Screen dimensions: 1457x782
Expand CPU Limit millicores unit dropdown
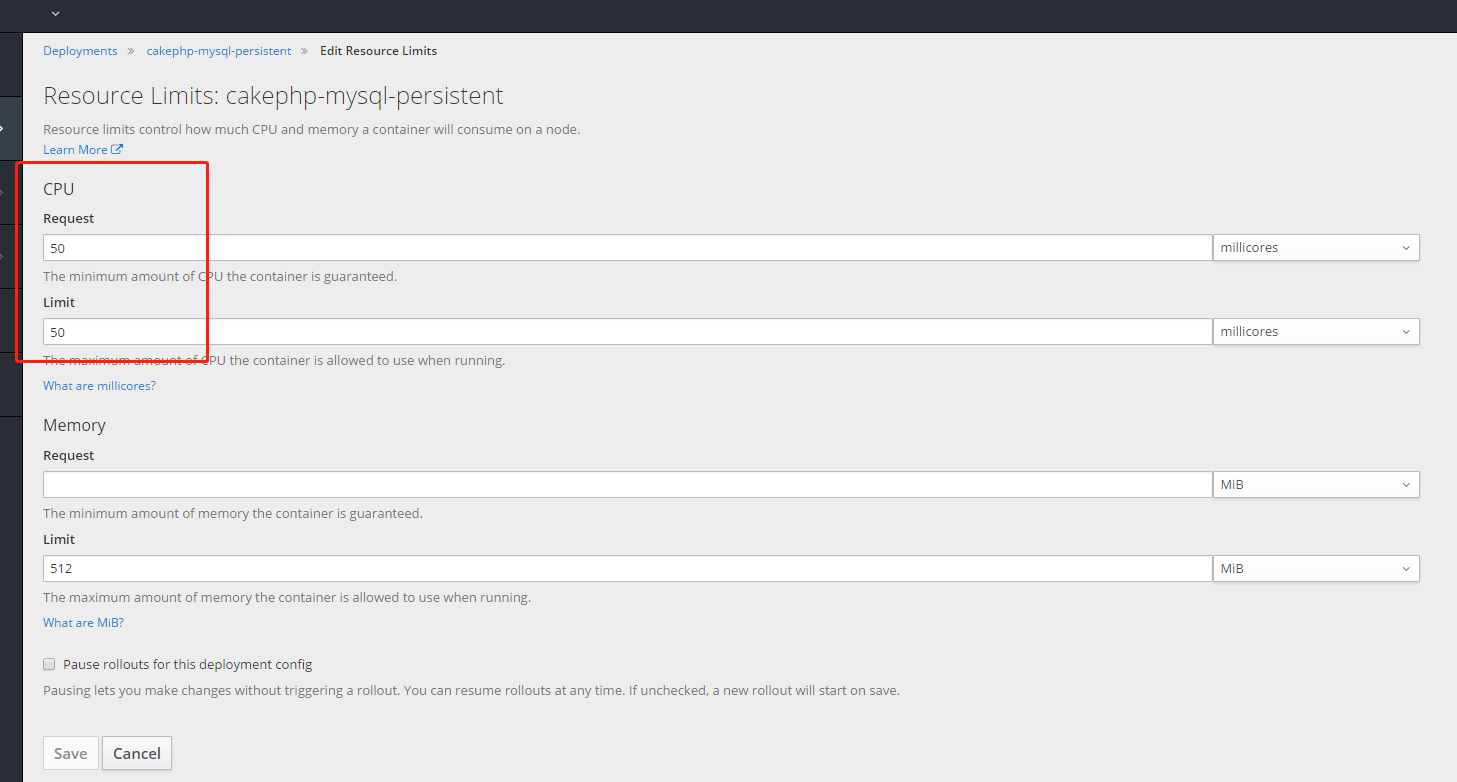pos(1315,332)
